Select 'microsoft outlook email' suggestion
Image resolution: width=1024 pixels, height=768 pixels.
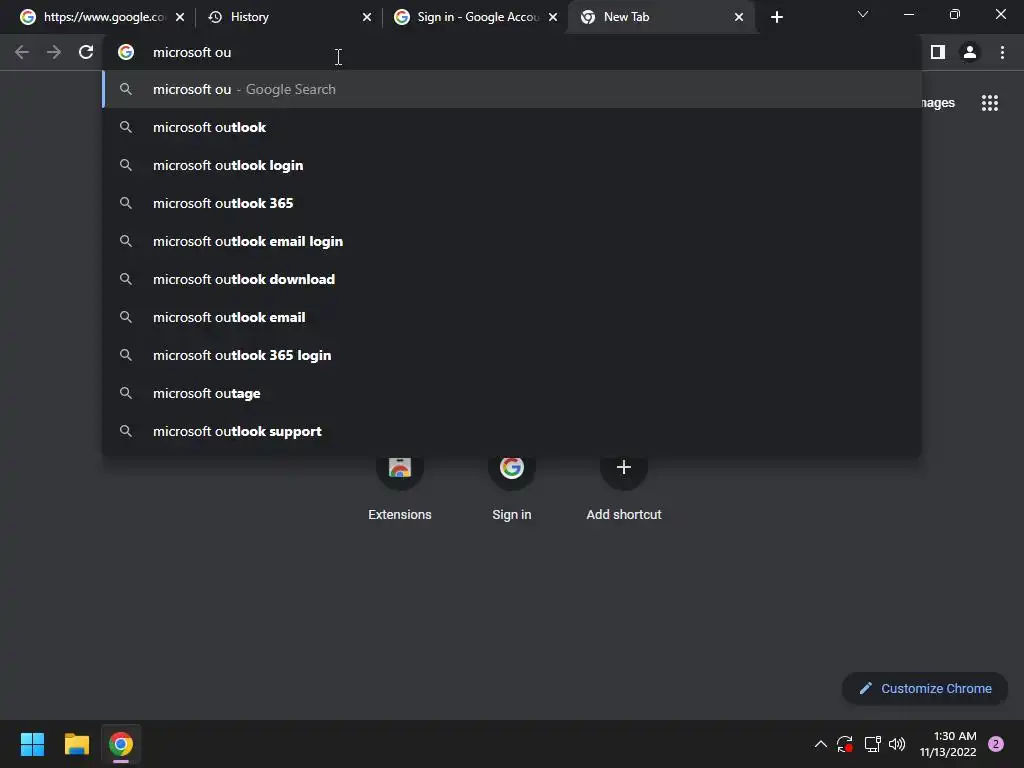tap(511, 317)
